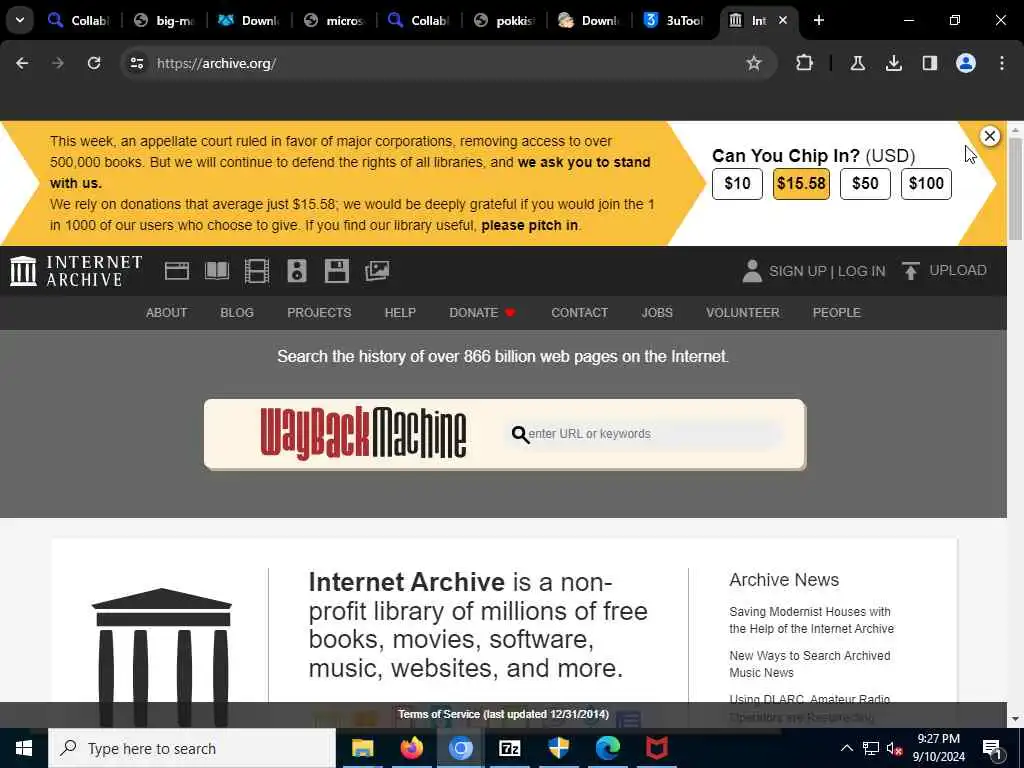Open the PEOPLE menu item

[x=837, y=313]
